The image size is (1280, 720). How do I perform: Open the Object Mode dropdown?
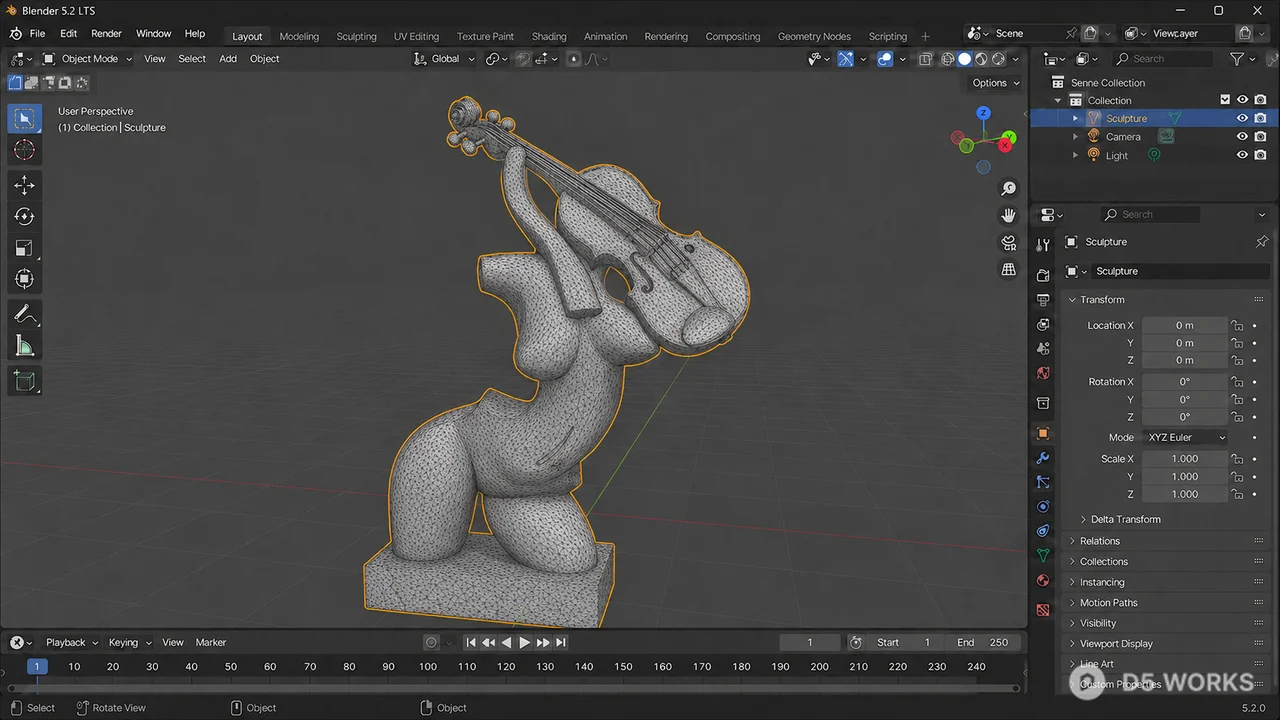click(x=88, y=59)
